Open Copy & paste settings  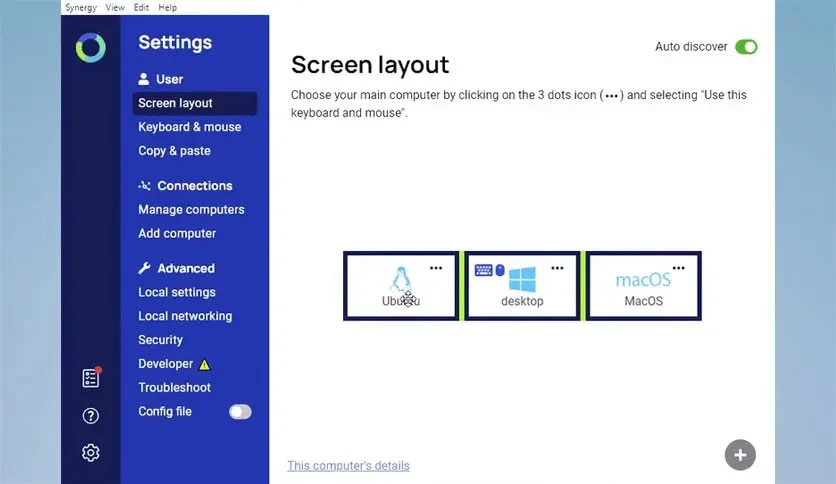pyautogui.click(x=174, y=151)
